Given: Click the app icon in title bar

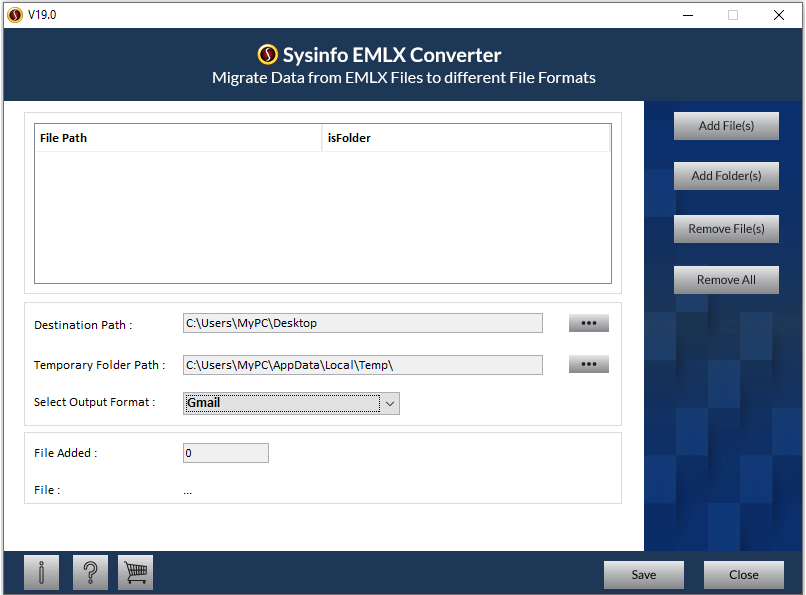Looking at the screenshot, I should pos(15,15).
